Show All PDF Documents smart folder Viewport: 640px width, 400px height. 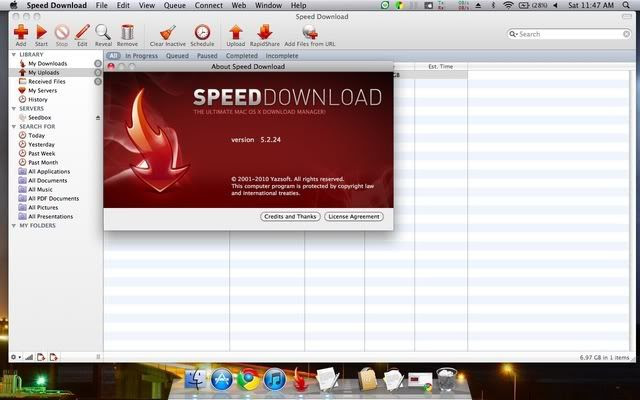point(53,198)
